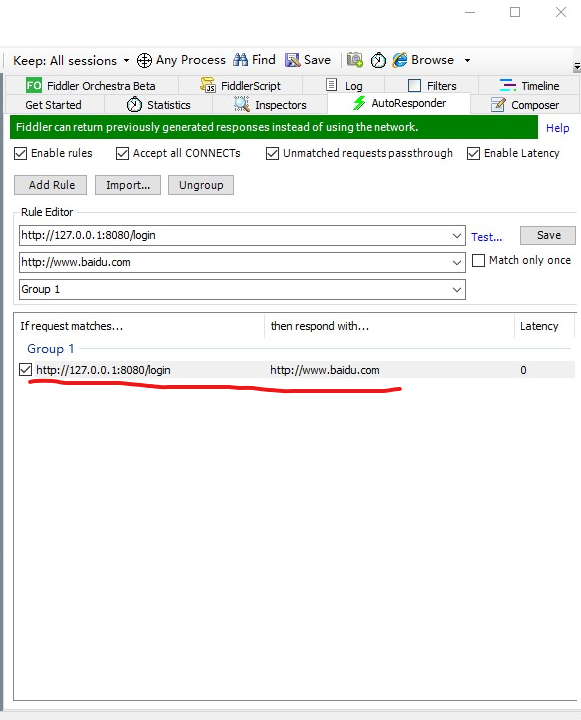Click the Save sessions toolbar icon
This screenshot has height=720, width=581.
(292, 60)
